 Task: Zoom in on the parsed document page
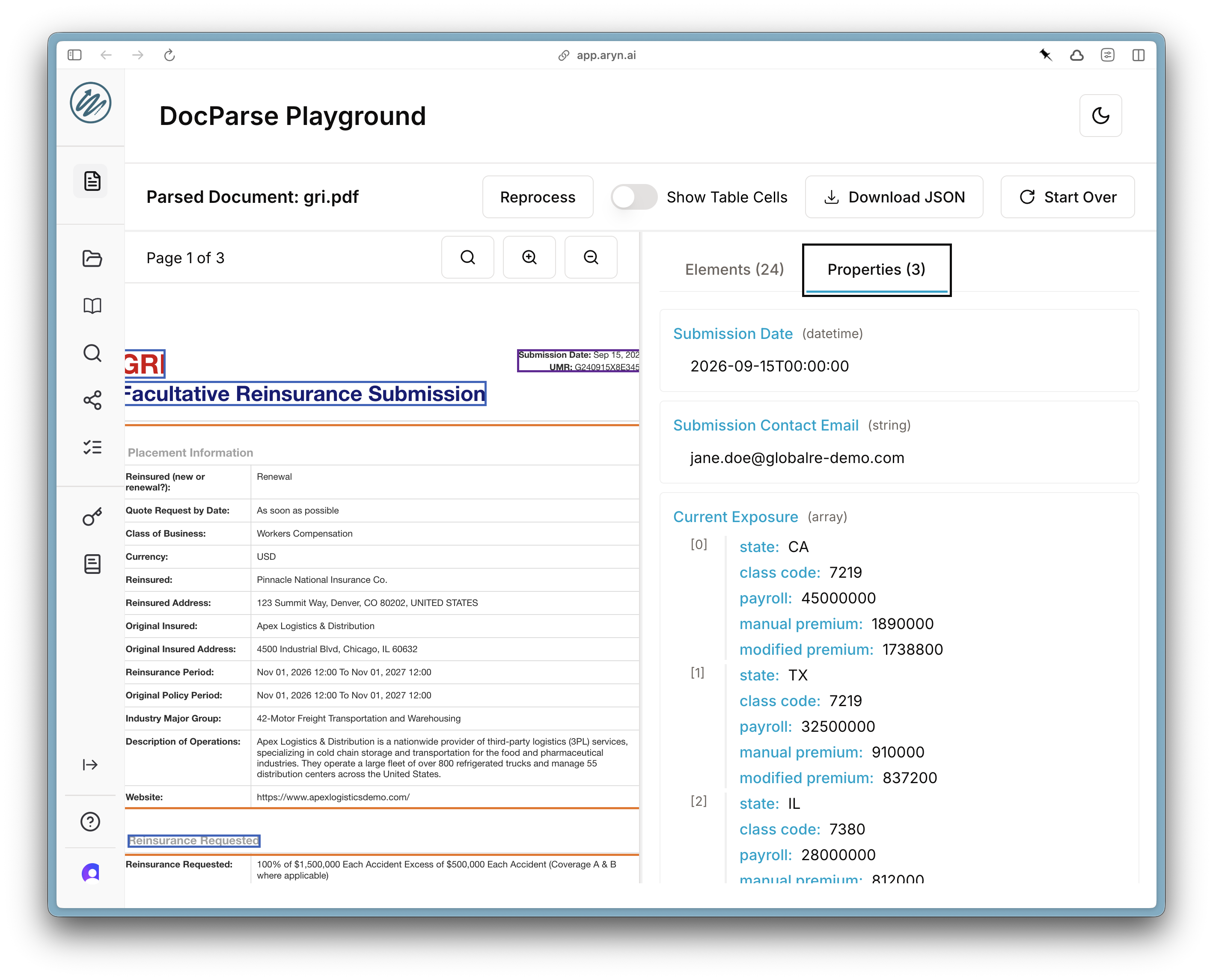coord(529,258)
